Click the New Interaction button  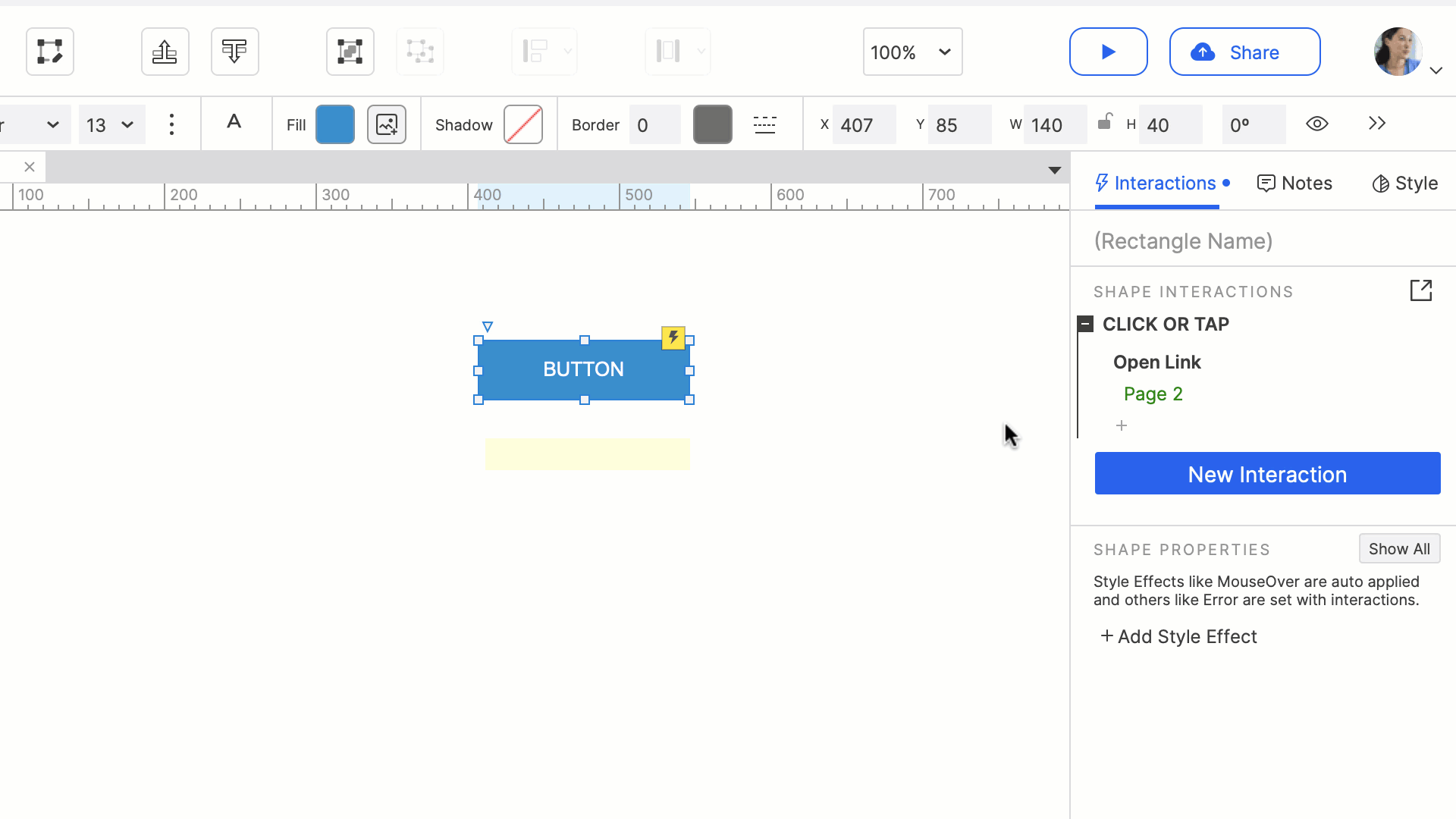[1267, 474]
